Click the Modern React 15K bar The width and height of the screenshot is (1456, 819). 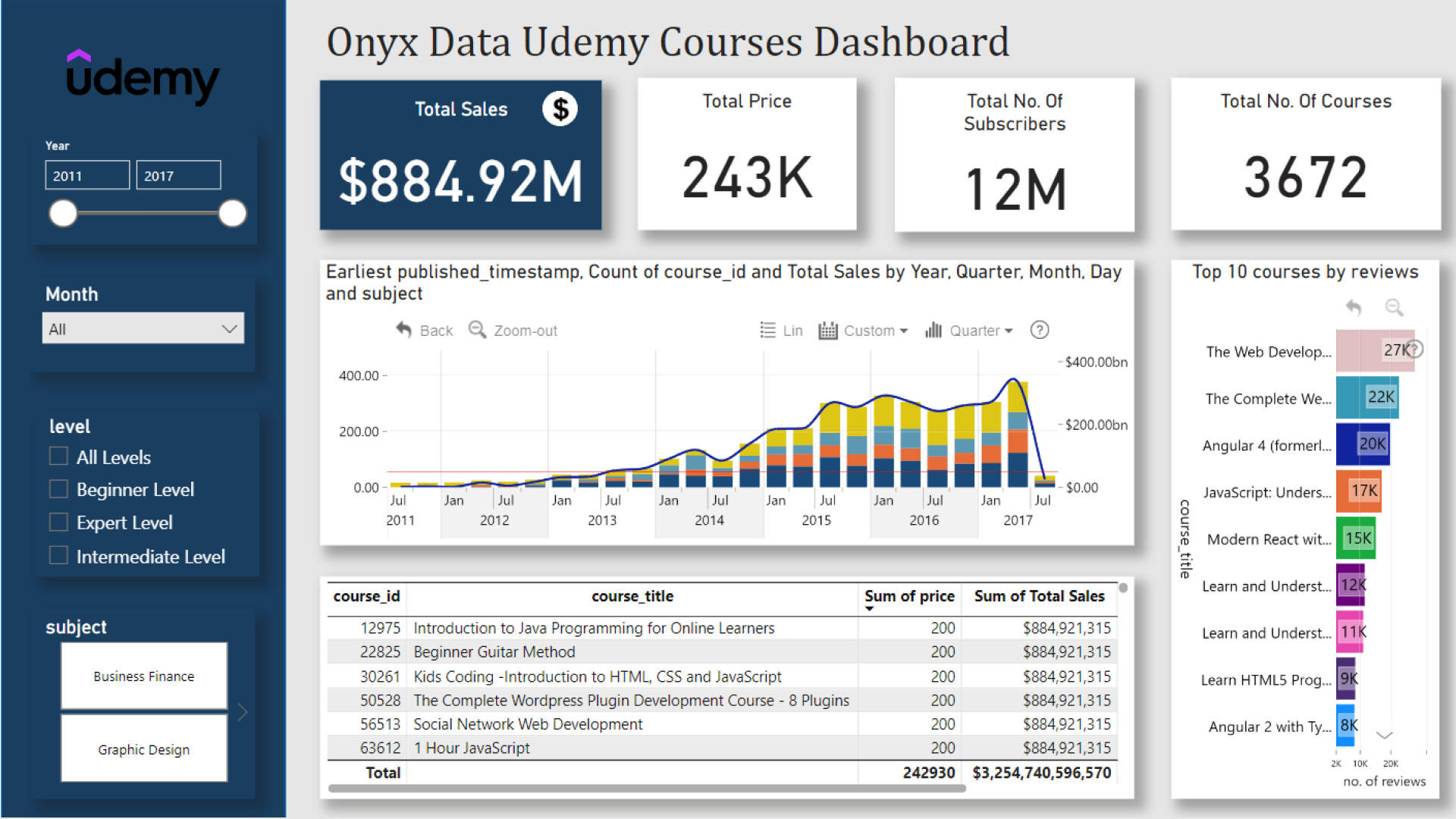[x=1355, y=538]
